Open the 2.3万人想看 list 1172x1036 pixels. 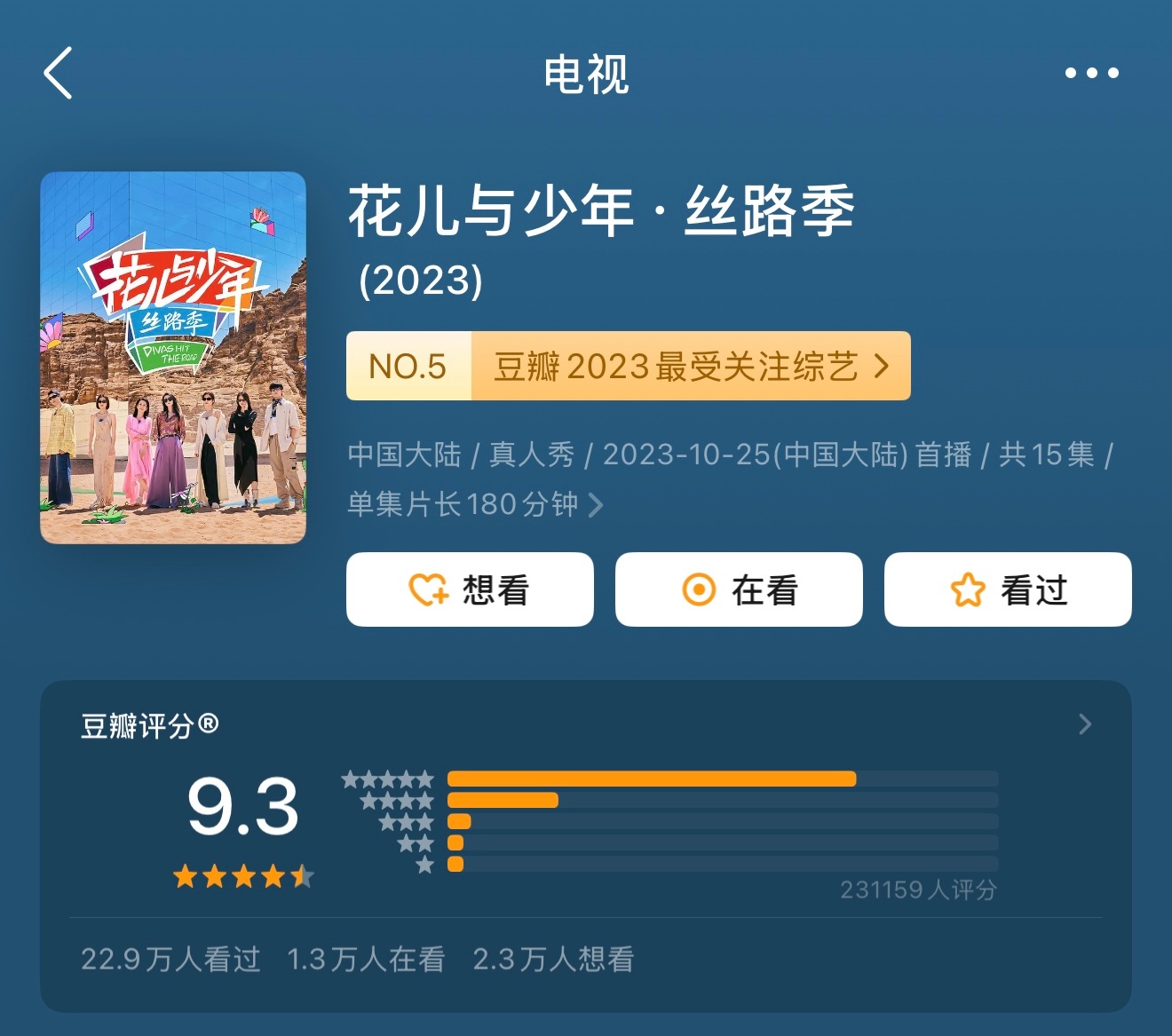coord(553,959)
